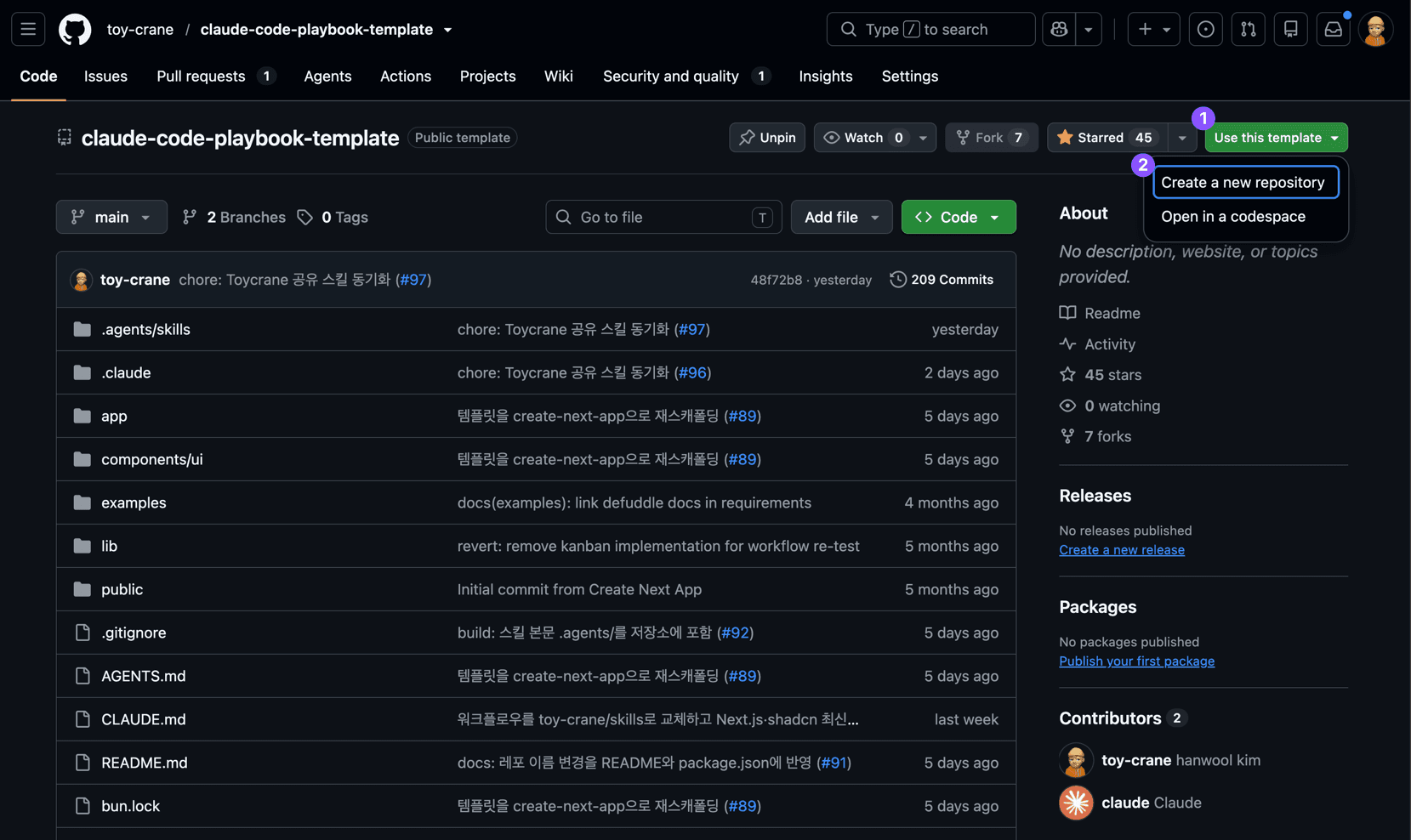Screen dimensions: 1411x840
Task: Open the .gitignore file
Action: point(134,633)
